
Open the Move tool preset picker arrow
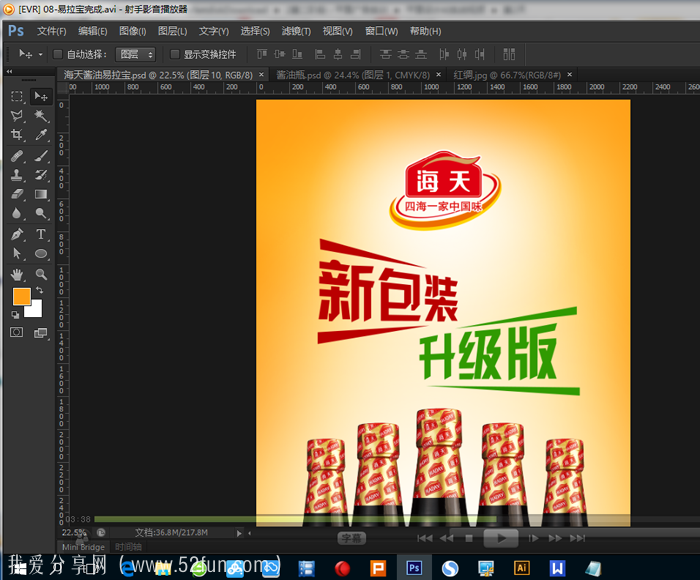click(x=41, y=54)
